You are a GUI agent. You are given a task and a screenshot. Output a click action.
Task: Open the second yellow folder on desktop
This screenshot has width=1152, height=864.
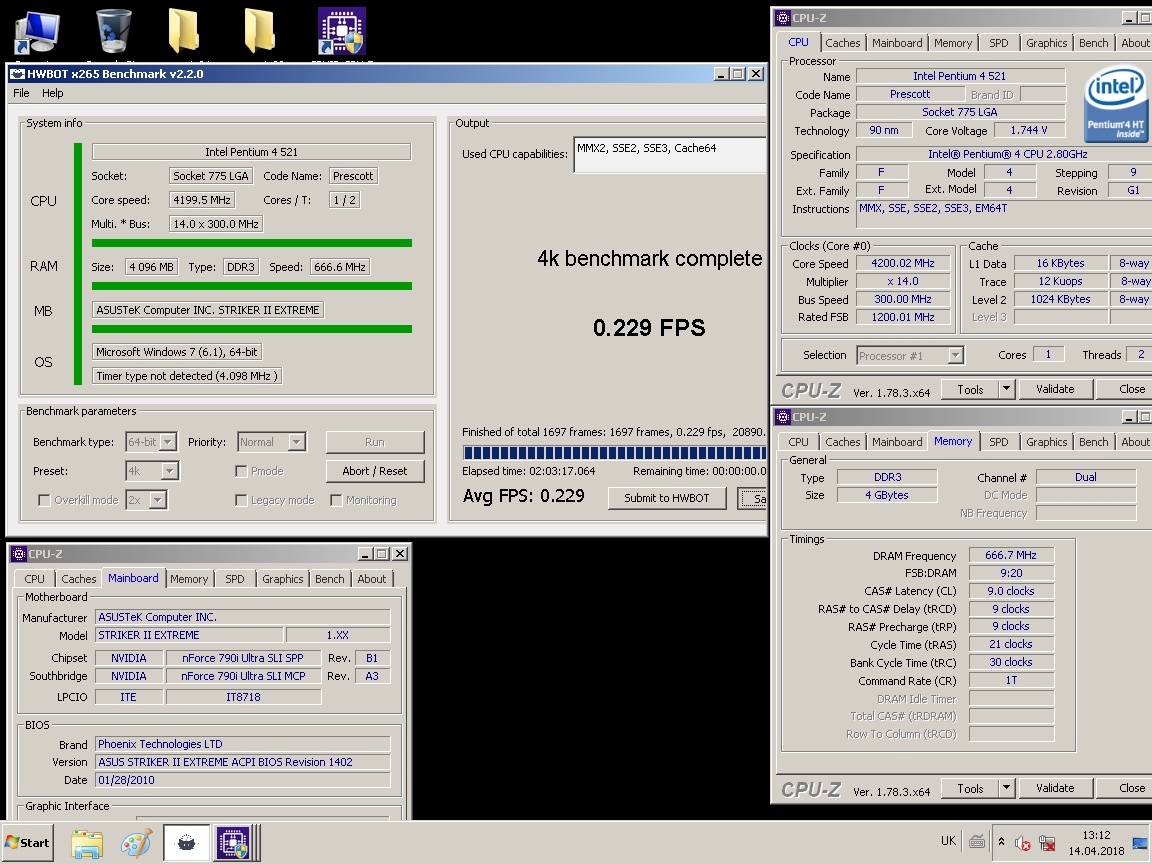pos(260,31)
